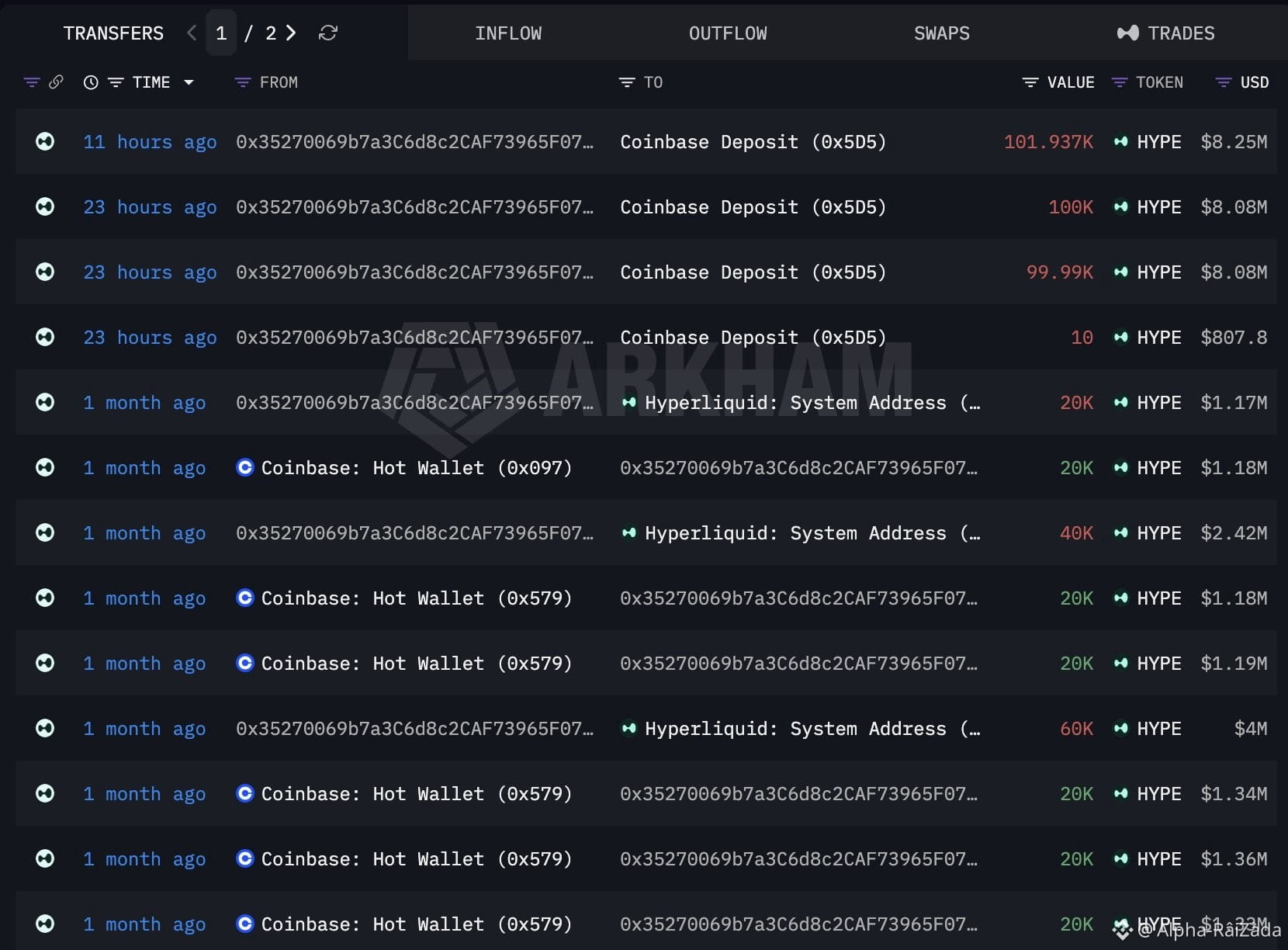This screenshot has width=1288, height=950.
Task: Select the TRANSFERS tab
Action: pyautogui.click(x=113, y=33)
